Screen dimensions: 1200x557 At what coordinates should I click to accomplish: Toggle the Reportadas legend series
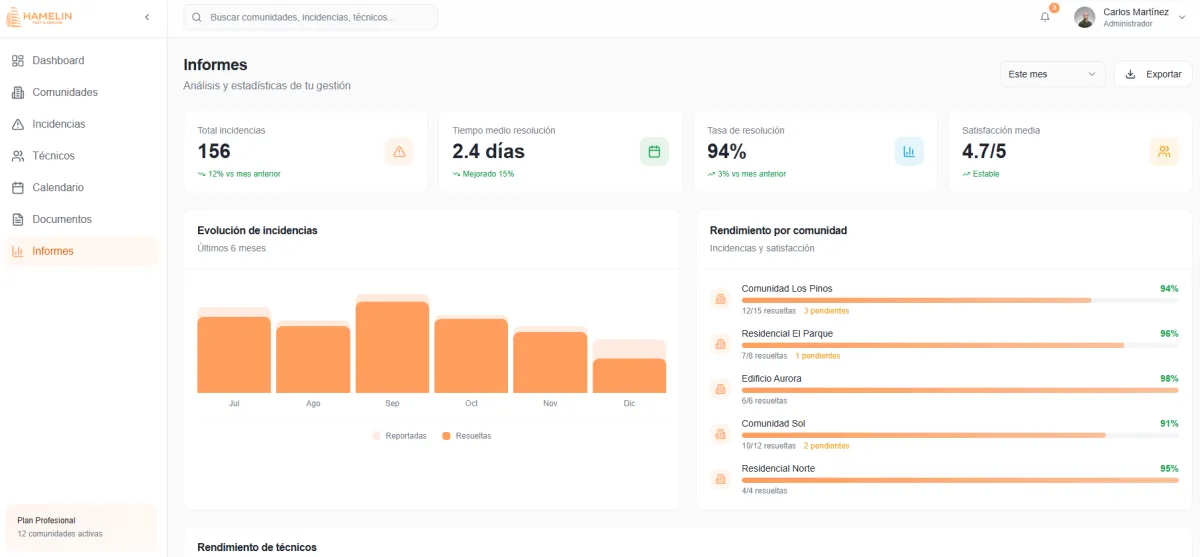[x=399, y=436]
